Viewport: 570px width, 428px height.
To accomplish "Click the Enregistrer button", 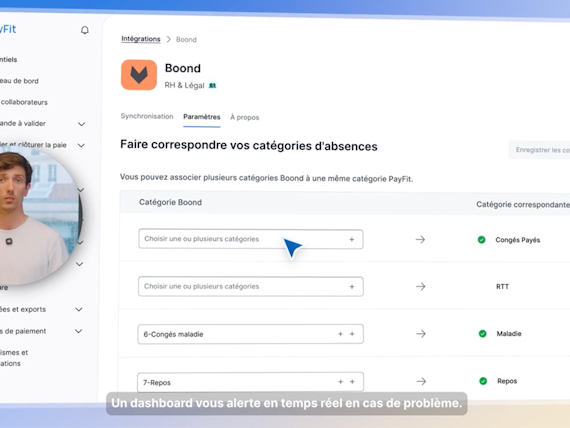I will coord(539,150).
